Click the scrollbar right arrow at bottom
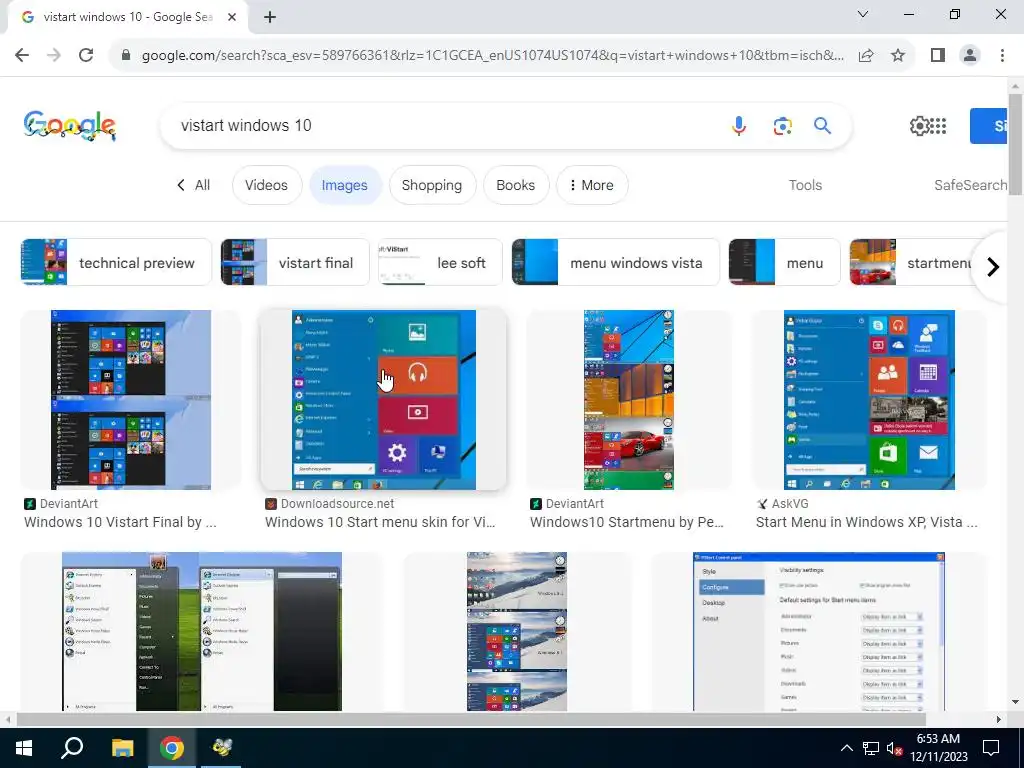 [999, 719]
